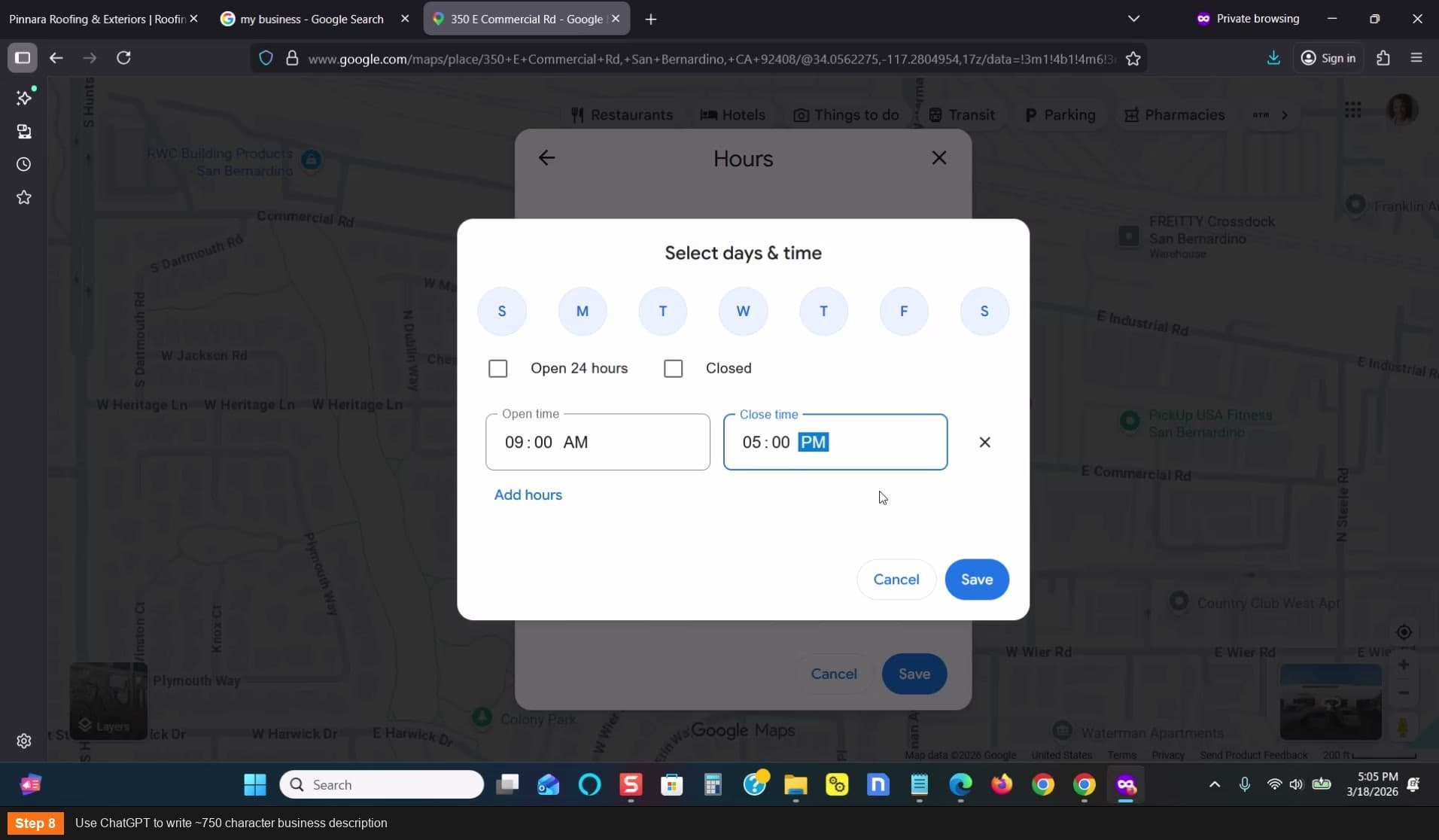Select Parking category chip
1439x840 pixels.
(1060, 115)
